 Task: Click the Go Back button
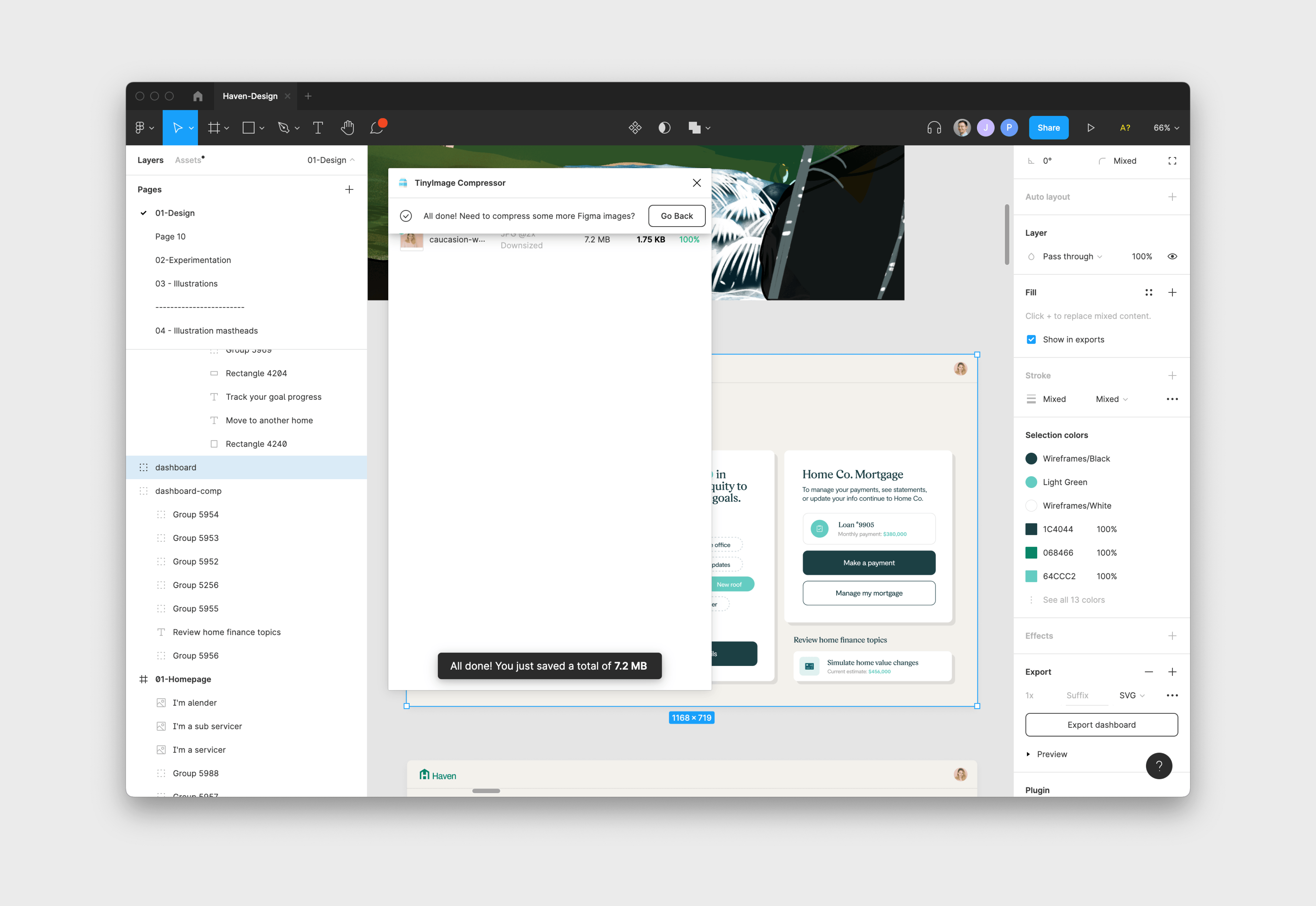[x=676, y=216]
